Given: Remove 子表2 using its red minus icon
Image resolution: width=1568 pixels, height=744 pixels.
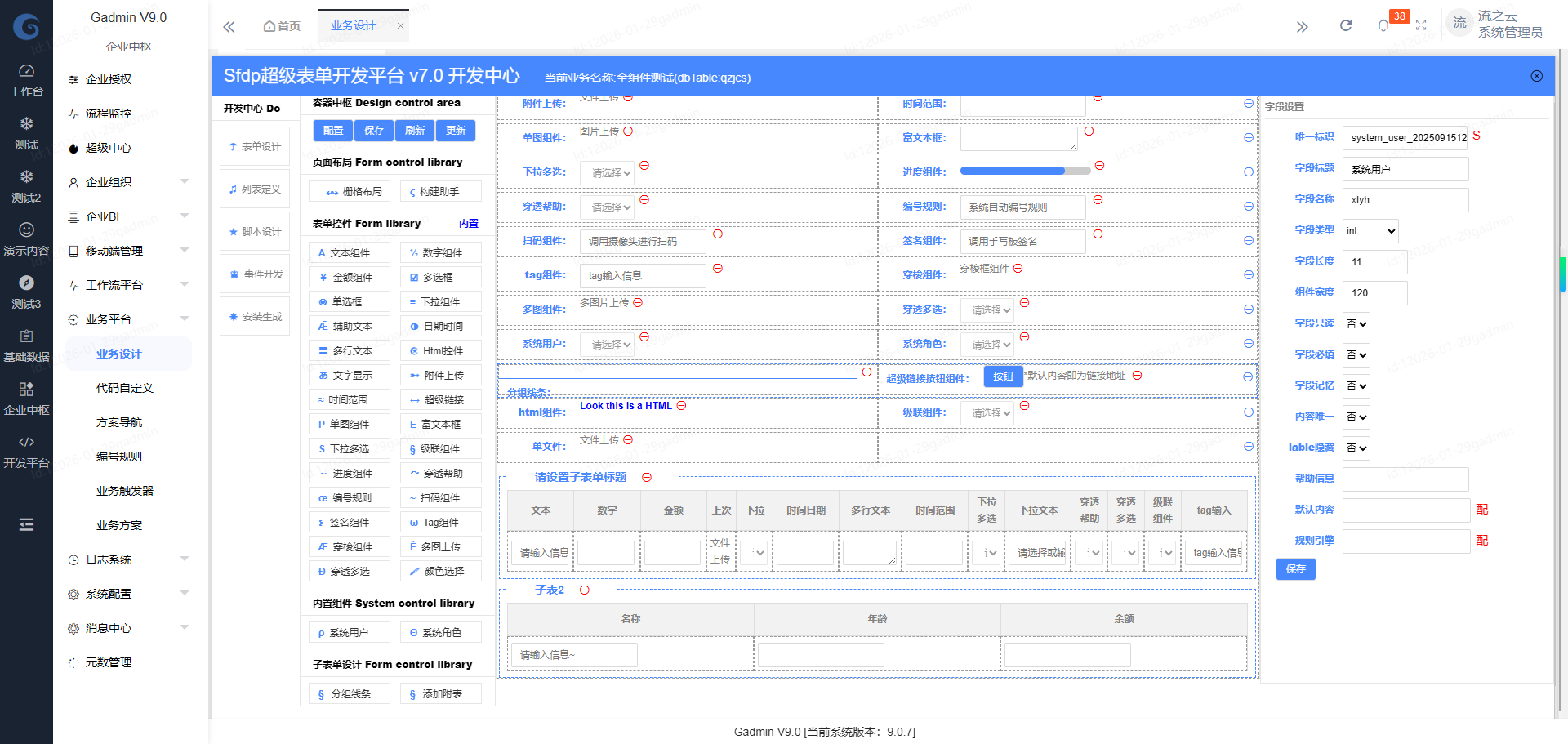Looking at the screenshot, I should tap(585, 590).
